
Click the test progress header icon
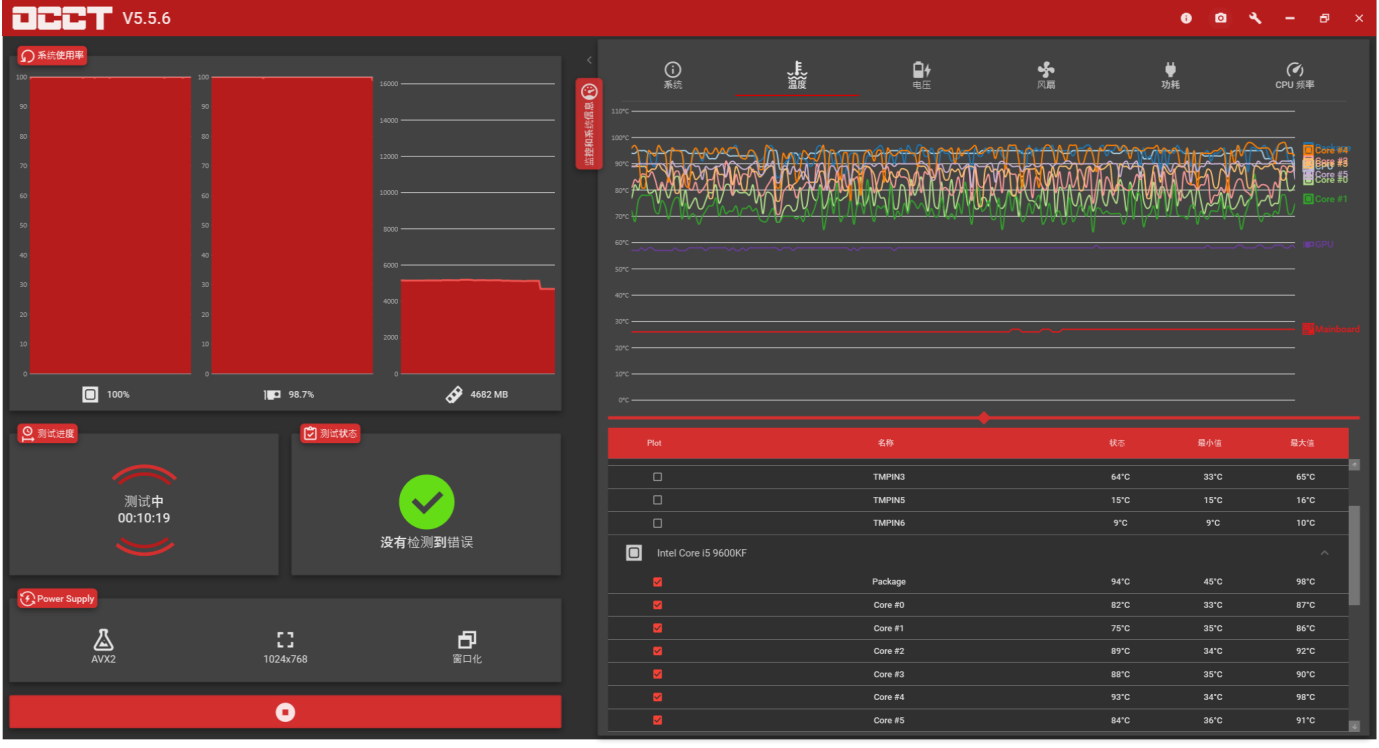tap(27, 433)
